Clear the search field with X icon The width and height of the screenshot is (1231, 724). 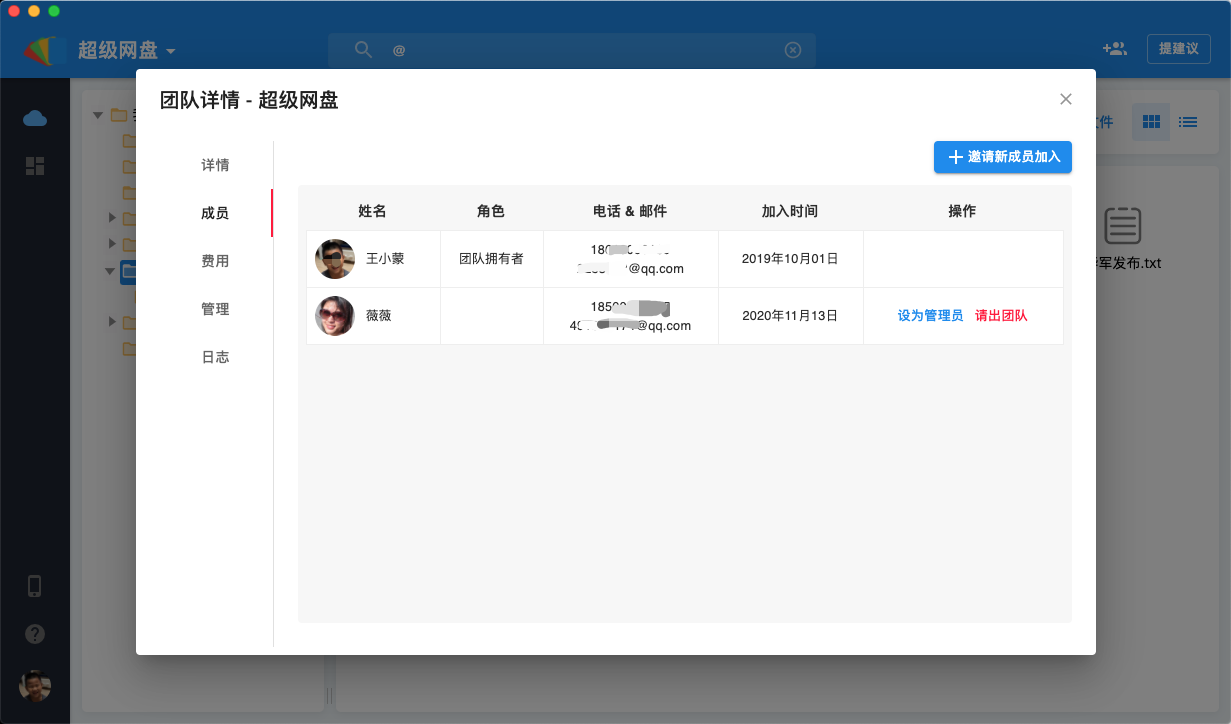793,50
